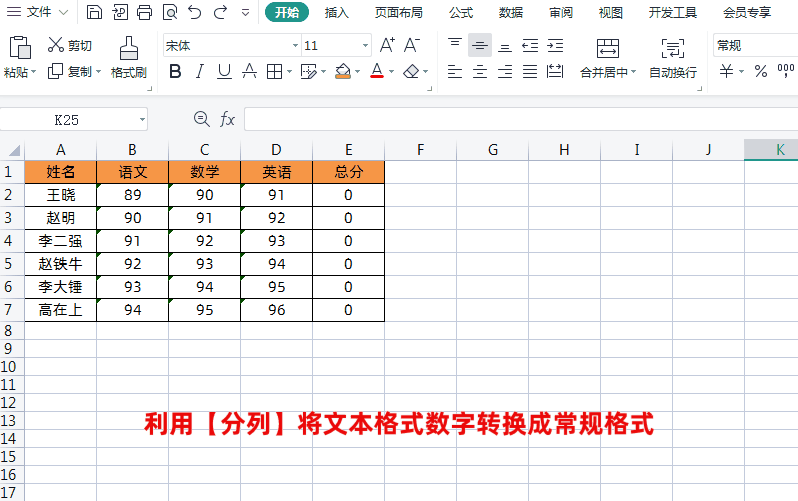798x501 pixels.
Task: Toggle italic formatting
Action: tap(200, 72)
